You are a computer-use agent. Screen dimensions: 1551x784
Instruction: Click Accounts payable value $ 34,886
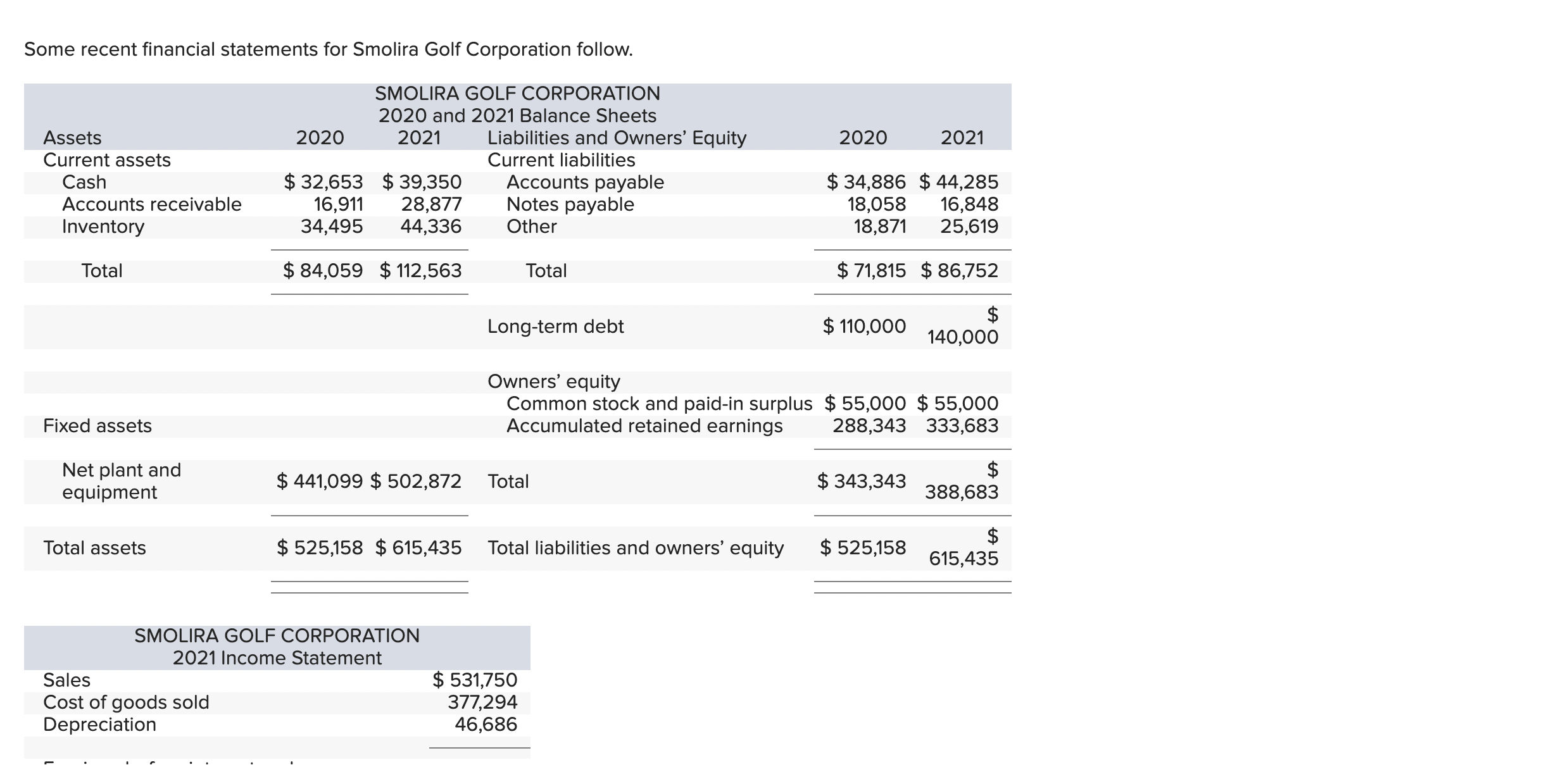[867, 182]
